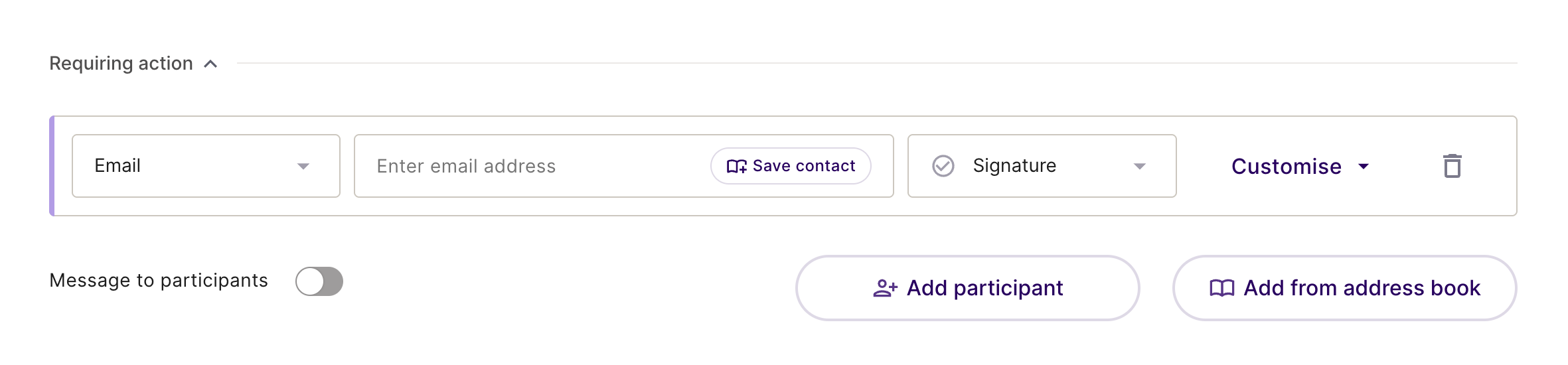Image resolution: width=1568 pixels, height=365 pixels.
Task: Click the Requiring action section header
Action: (x=121, y=64)
